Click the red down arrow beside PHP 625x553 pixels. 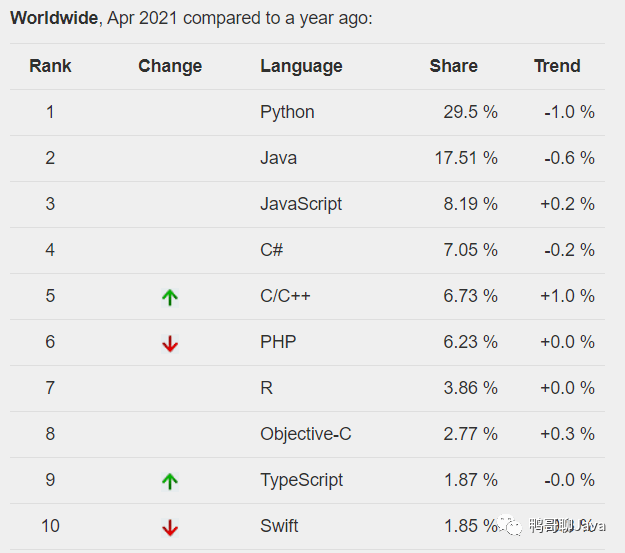tap(170, 343)
